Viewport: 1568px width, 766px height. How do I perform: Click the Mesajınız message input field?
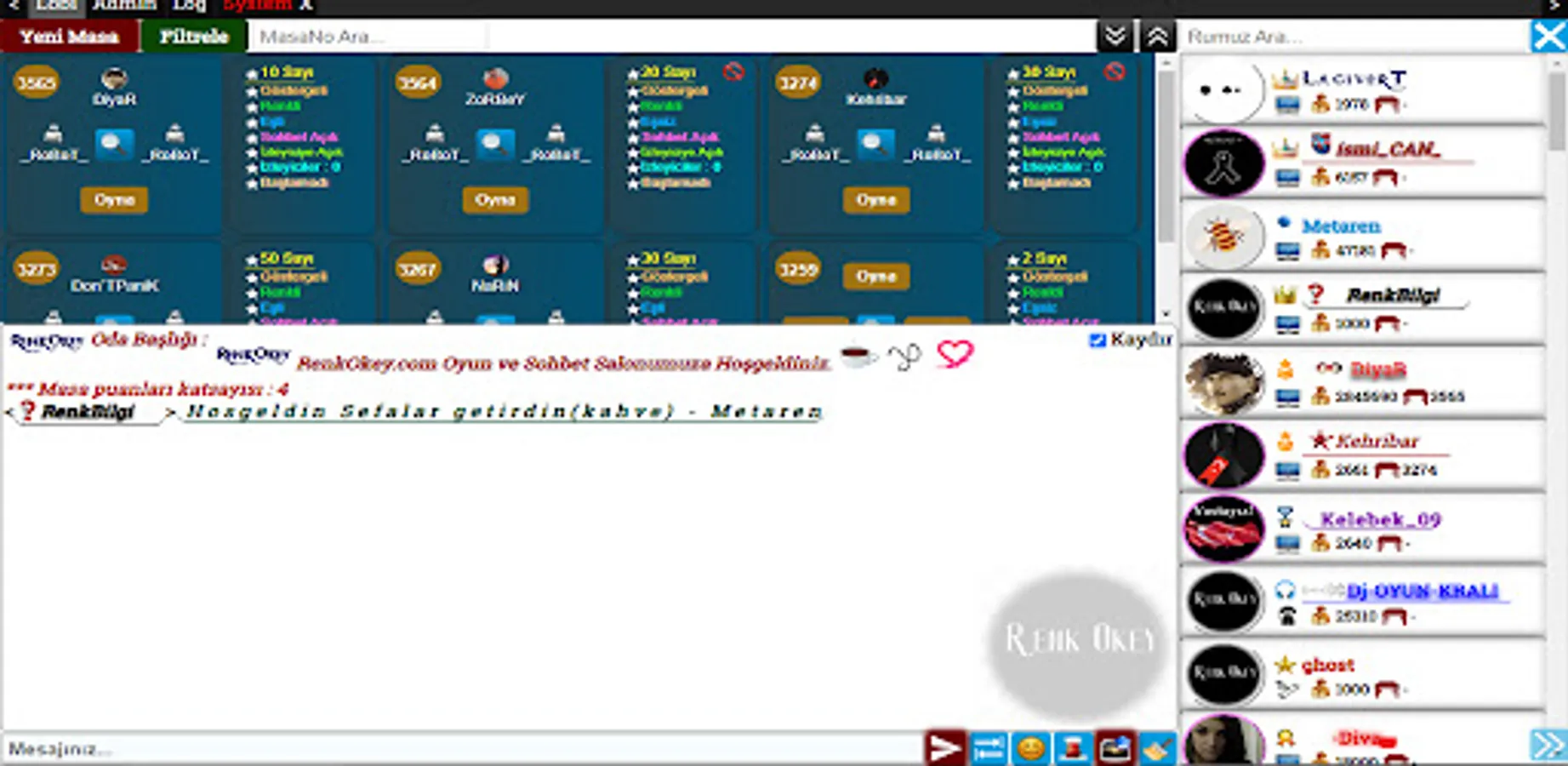coord(462,749)
